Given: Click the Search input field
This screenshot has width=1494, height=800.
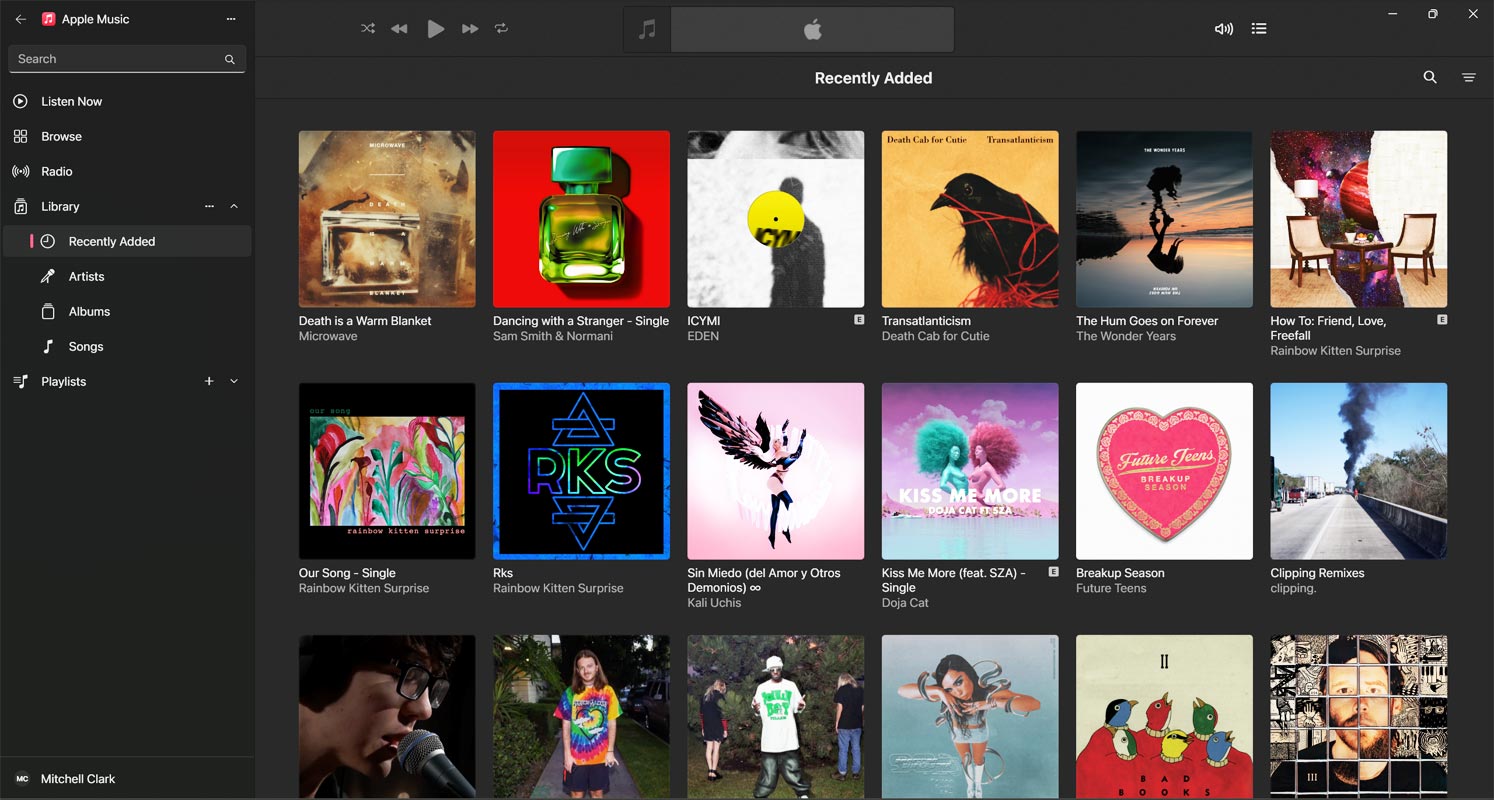Looking at the screenshot, I should click(127, 59).
